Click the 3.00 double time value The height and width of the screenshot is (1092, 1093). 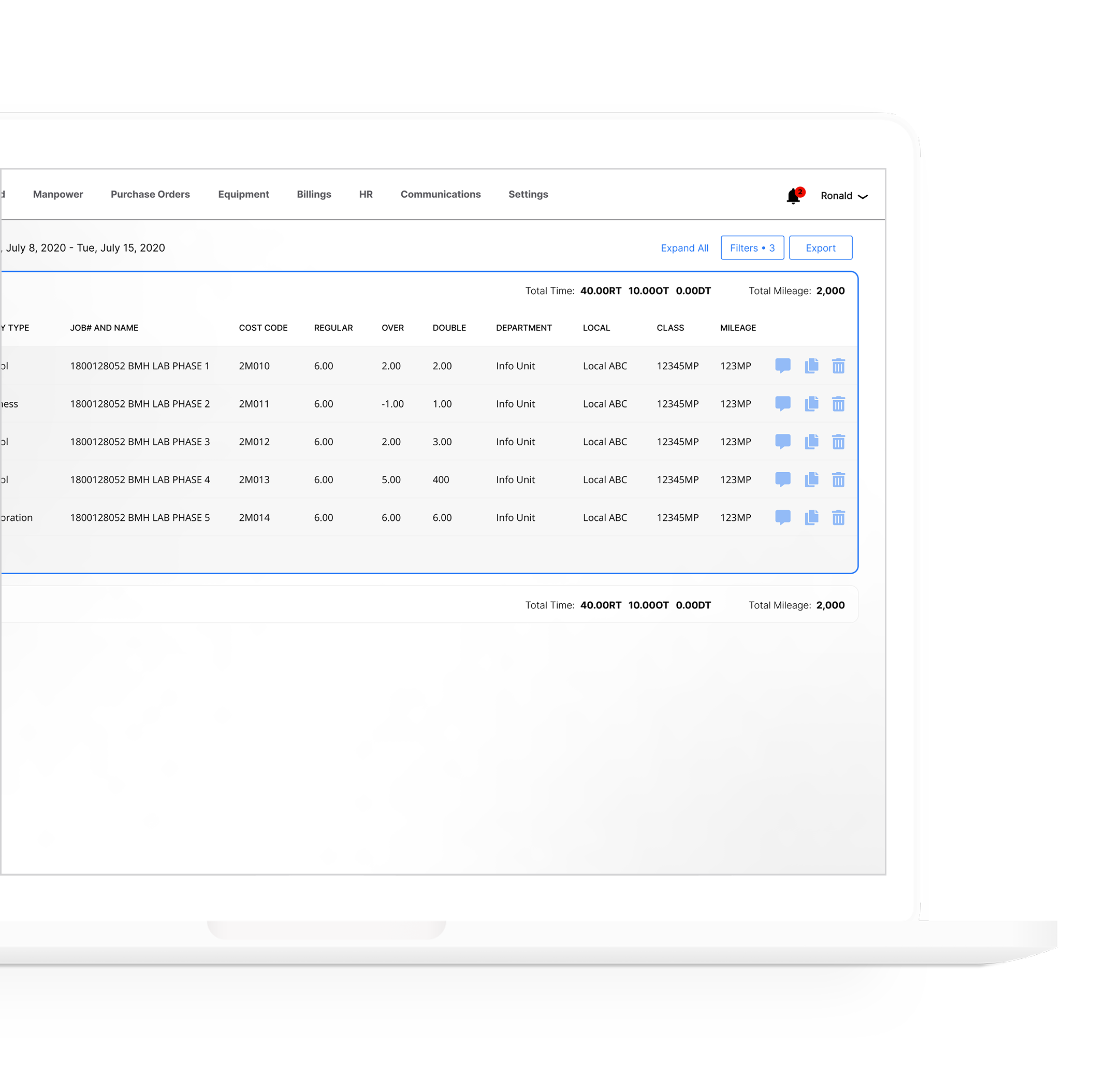click(442, 442)
